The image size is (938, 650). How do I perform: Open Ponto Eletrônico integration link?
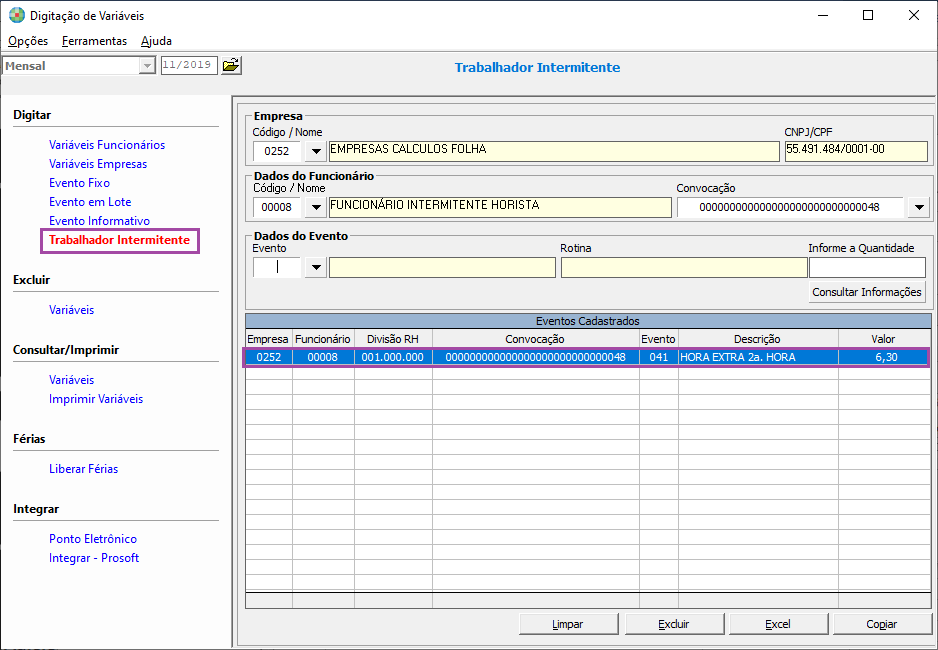(x=93, y=539)
